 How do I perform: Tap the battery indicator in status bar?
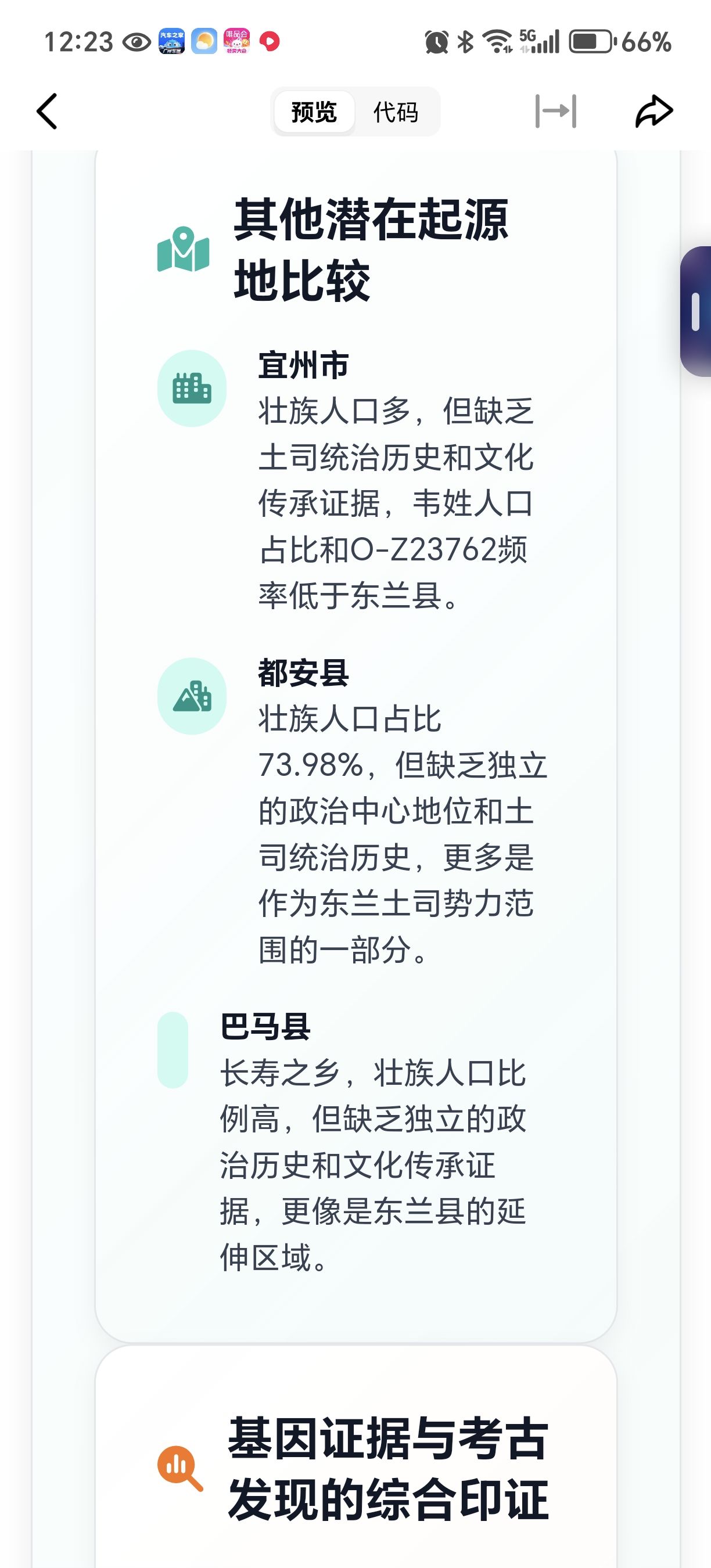[x=592, y=42]
